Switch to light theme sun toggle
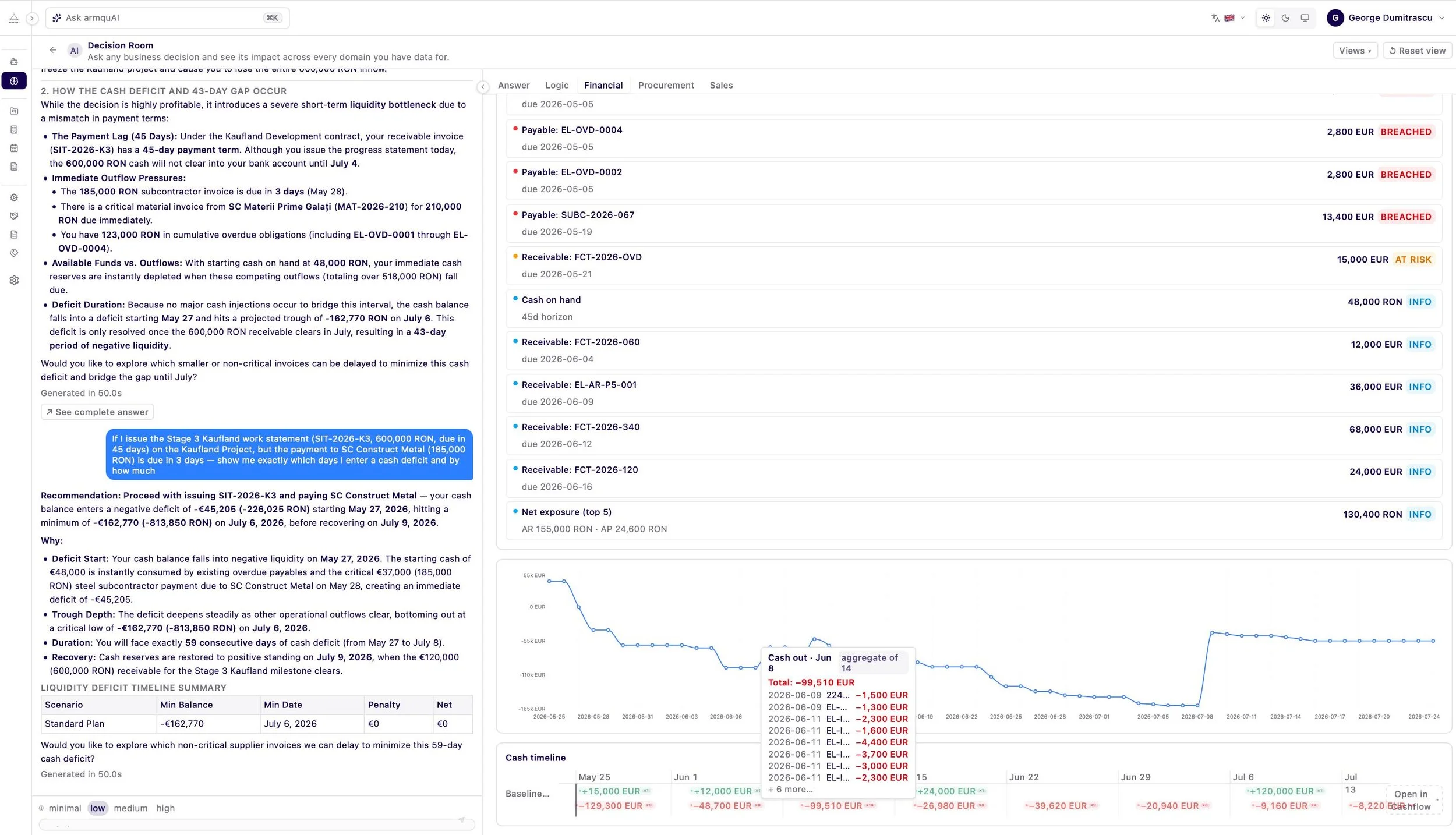The image size is (1456, 835). click(1266, 18)
